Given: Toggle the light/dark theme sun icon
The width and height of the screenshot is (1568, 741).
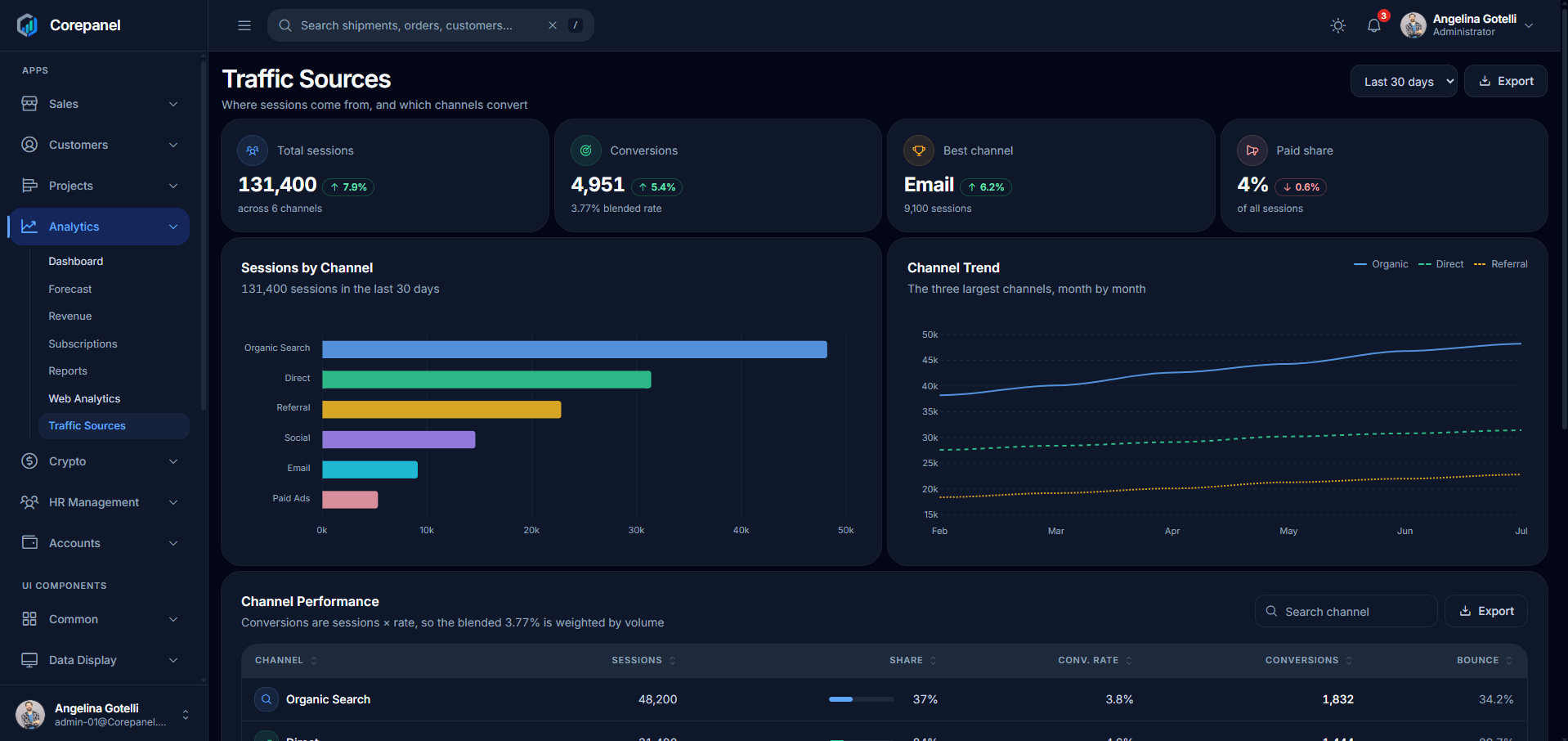Looking at the screenshot, I should (x=1337, y=25).
